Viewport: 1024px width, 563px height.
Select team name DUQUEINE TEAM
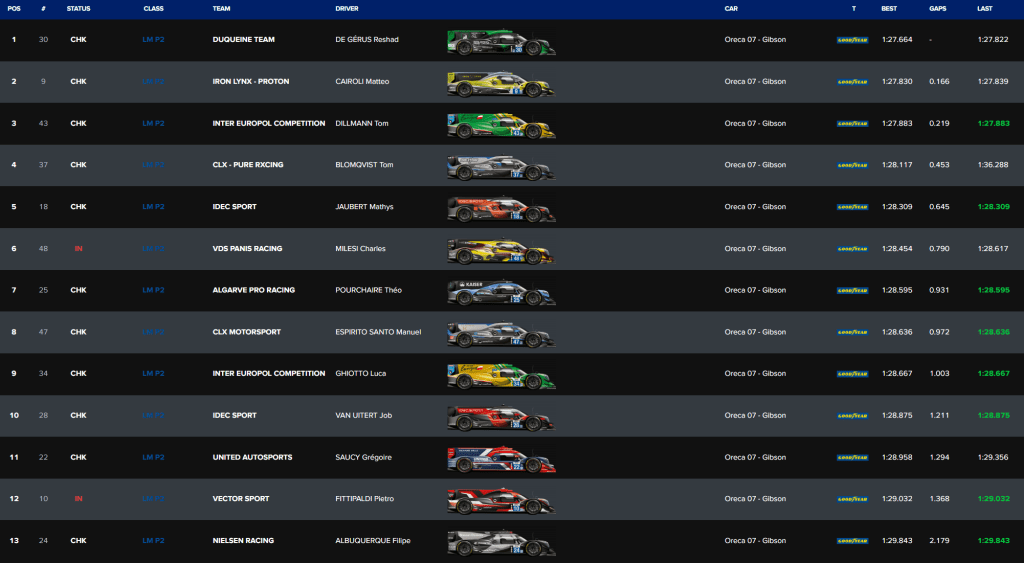coord(244,40)
